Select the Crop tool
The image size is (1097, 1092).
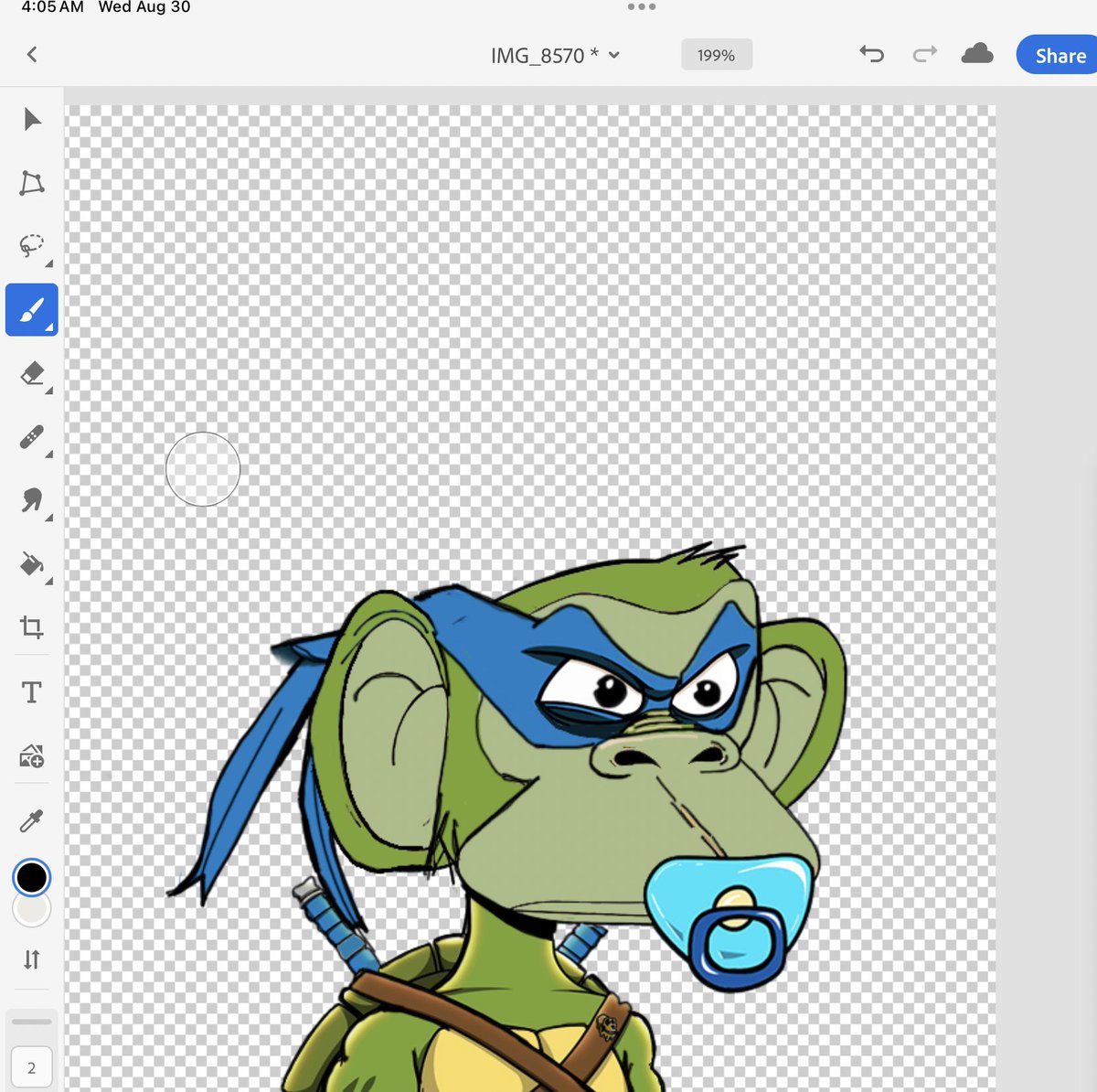(x=32, y=627)
